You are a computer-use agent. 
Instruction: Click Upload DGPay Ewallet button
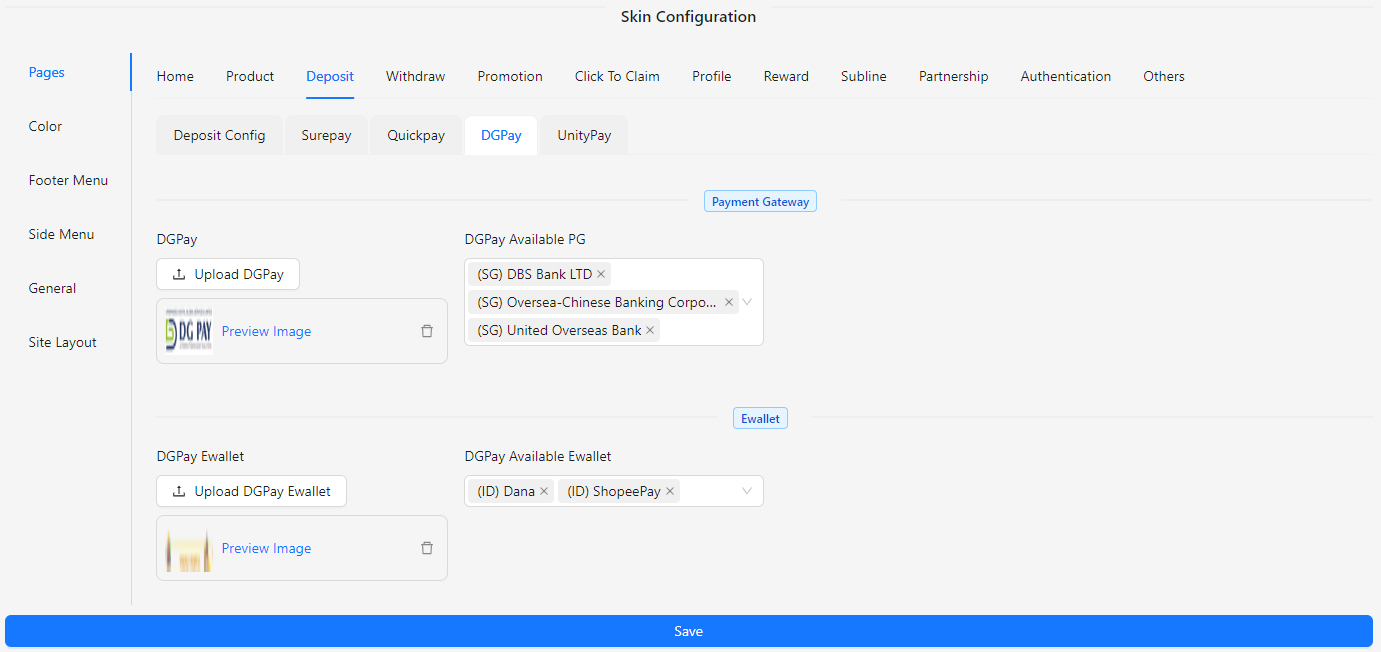(x=251, y=490)
